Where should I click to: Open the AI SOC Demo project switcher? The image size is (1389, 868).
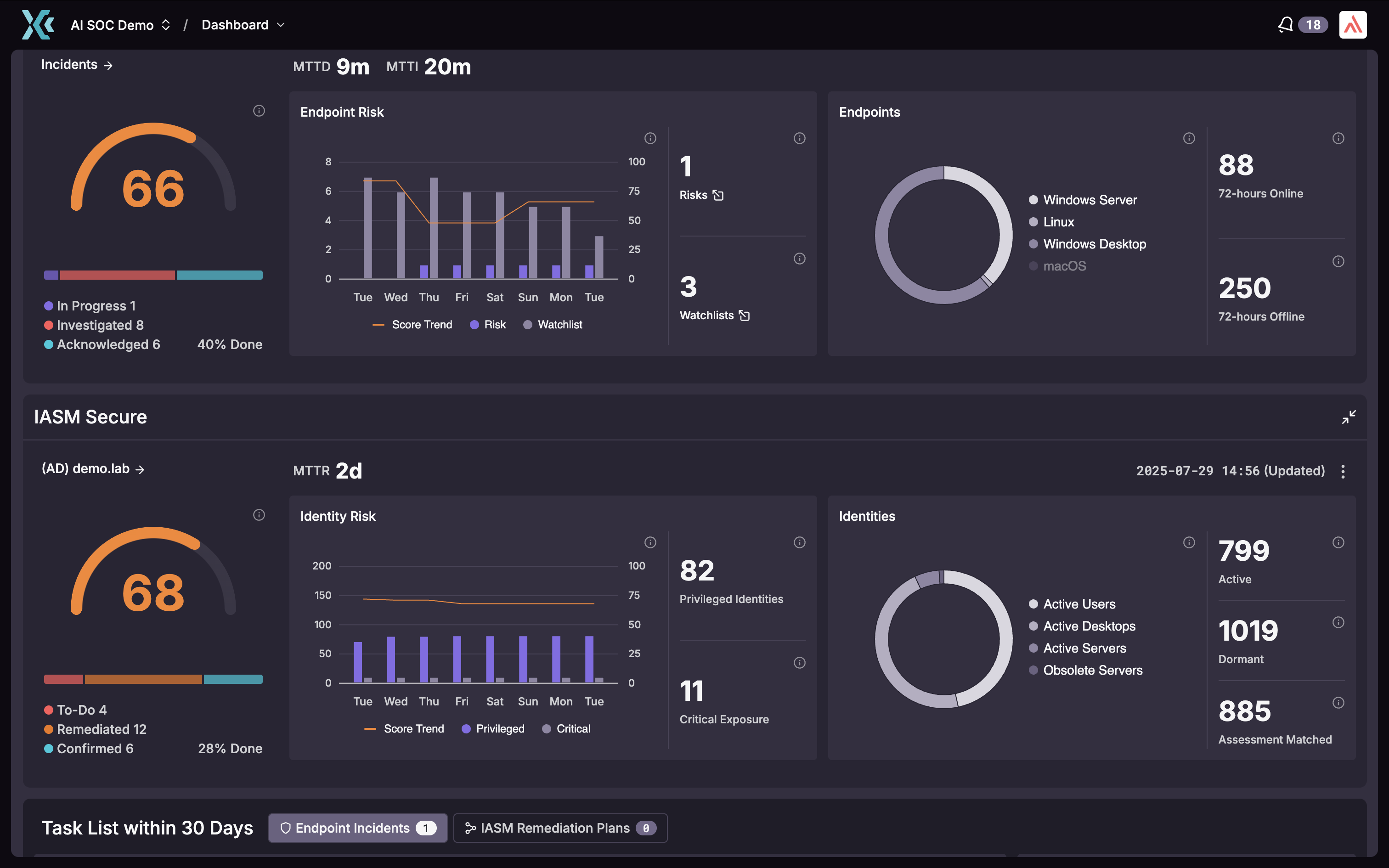(x=165, y=25)
